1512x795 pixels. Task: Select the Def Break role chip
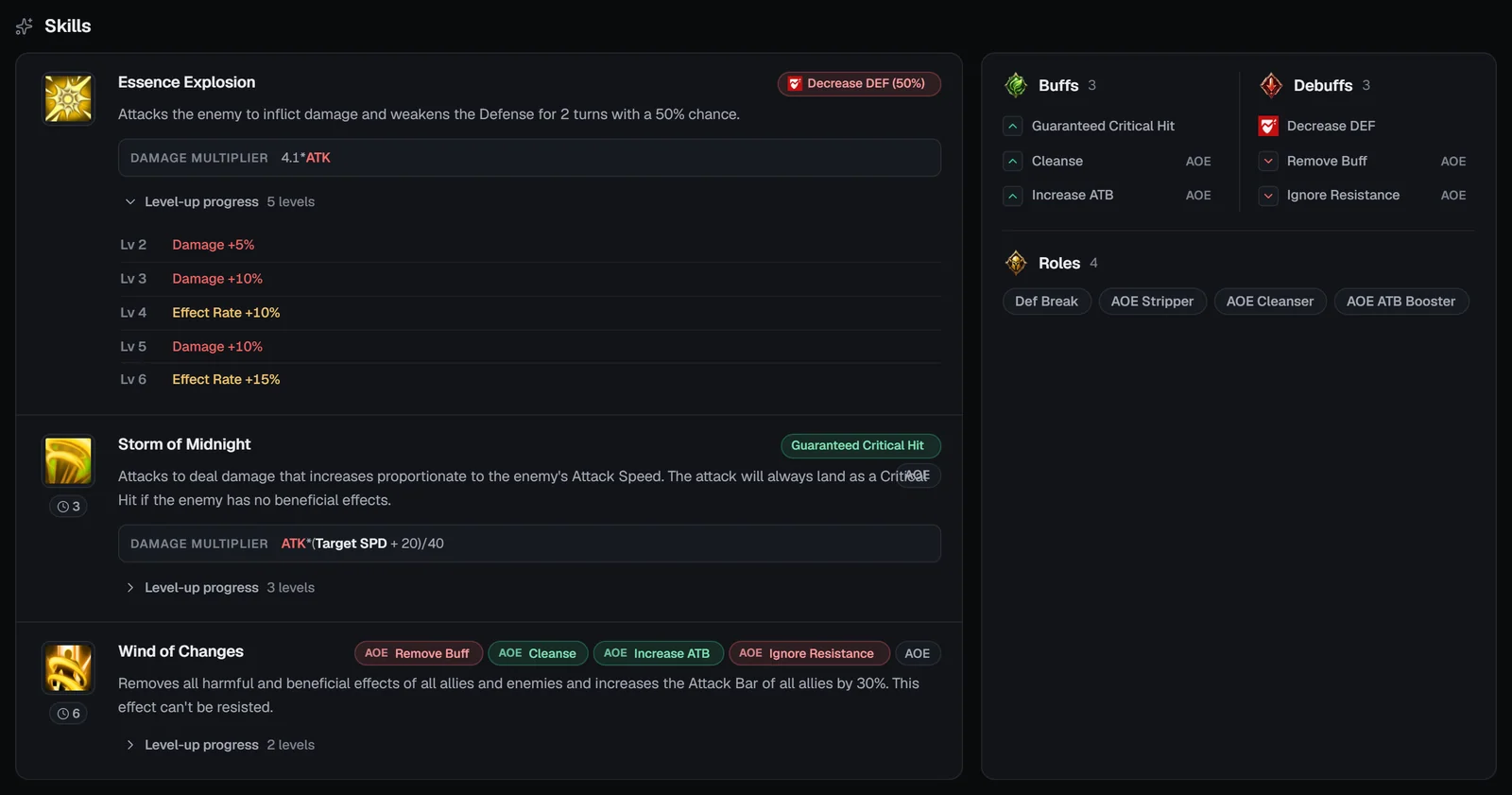(1047, 302)
